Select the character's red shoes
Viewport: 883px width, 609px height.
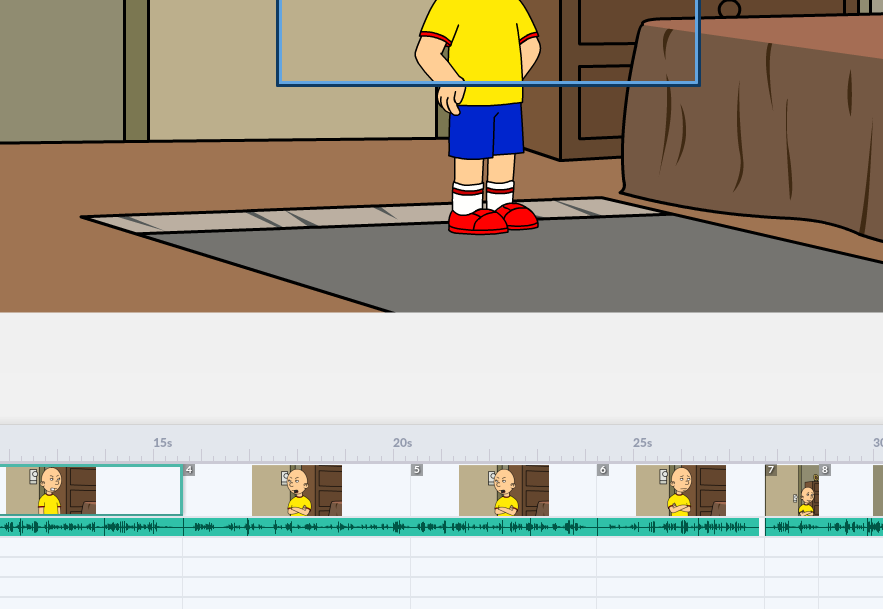point(493,219)
